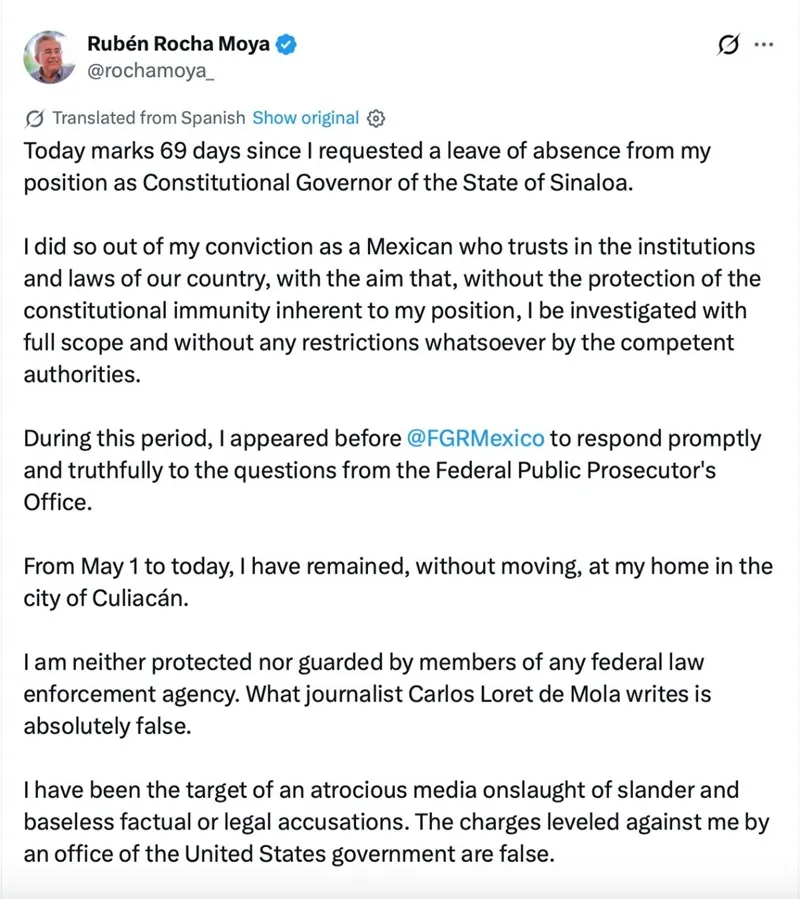Click the text During this period

pos(115,438)
